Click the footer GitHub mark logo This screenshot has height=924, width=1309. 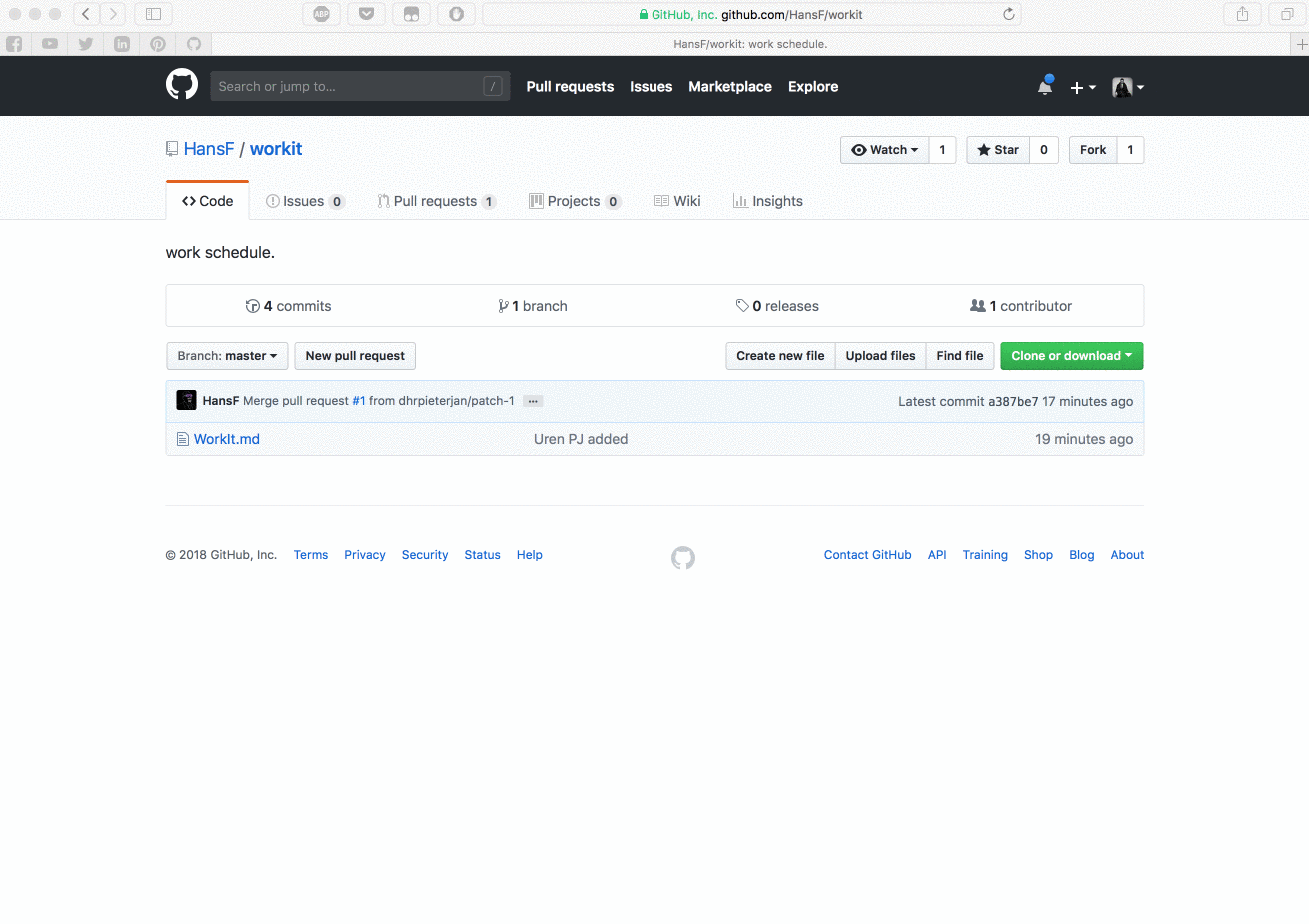683,557
